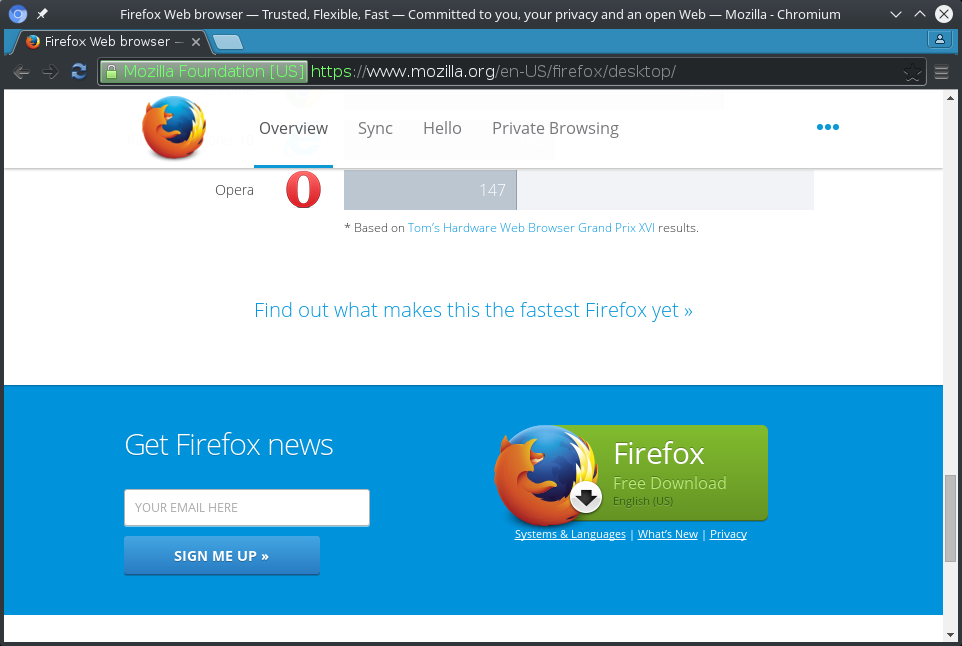The image size is (962, 646).
Task: Open the three-dot more menu in the page nav
Action: click(828, 127)
